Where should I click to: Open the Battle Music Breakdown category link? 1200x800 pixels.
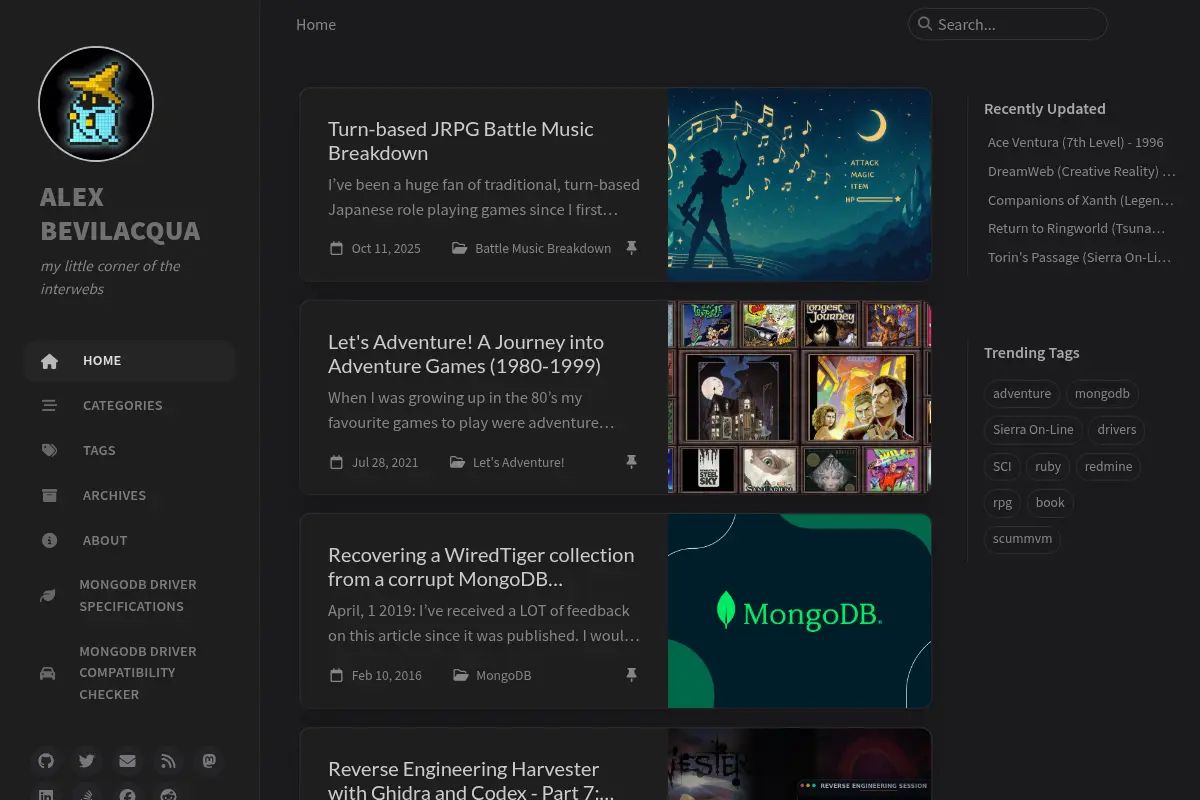coord(543,248)
